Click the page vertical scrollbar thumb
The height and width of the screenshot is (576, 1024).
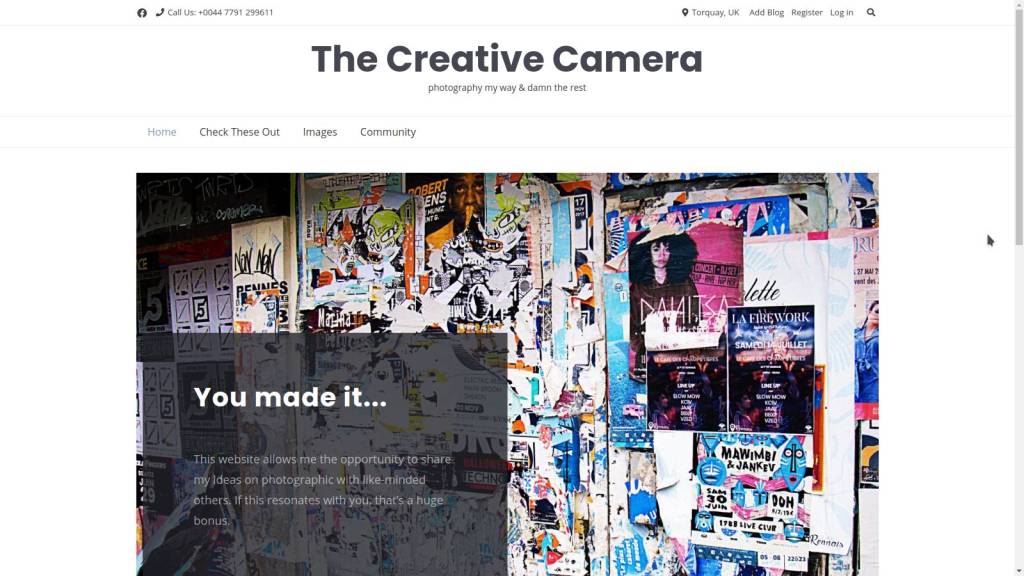pos(1019,124)
